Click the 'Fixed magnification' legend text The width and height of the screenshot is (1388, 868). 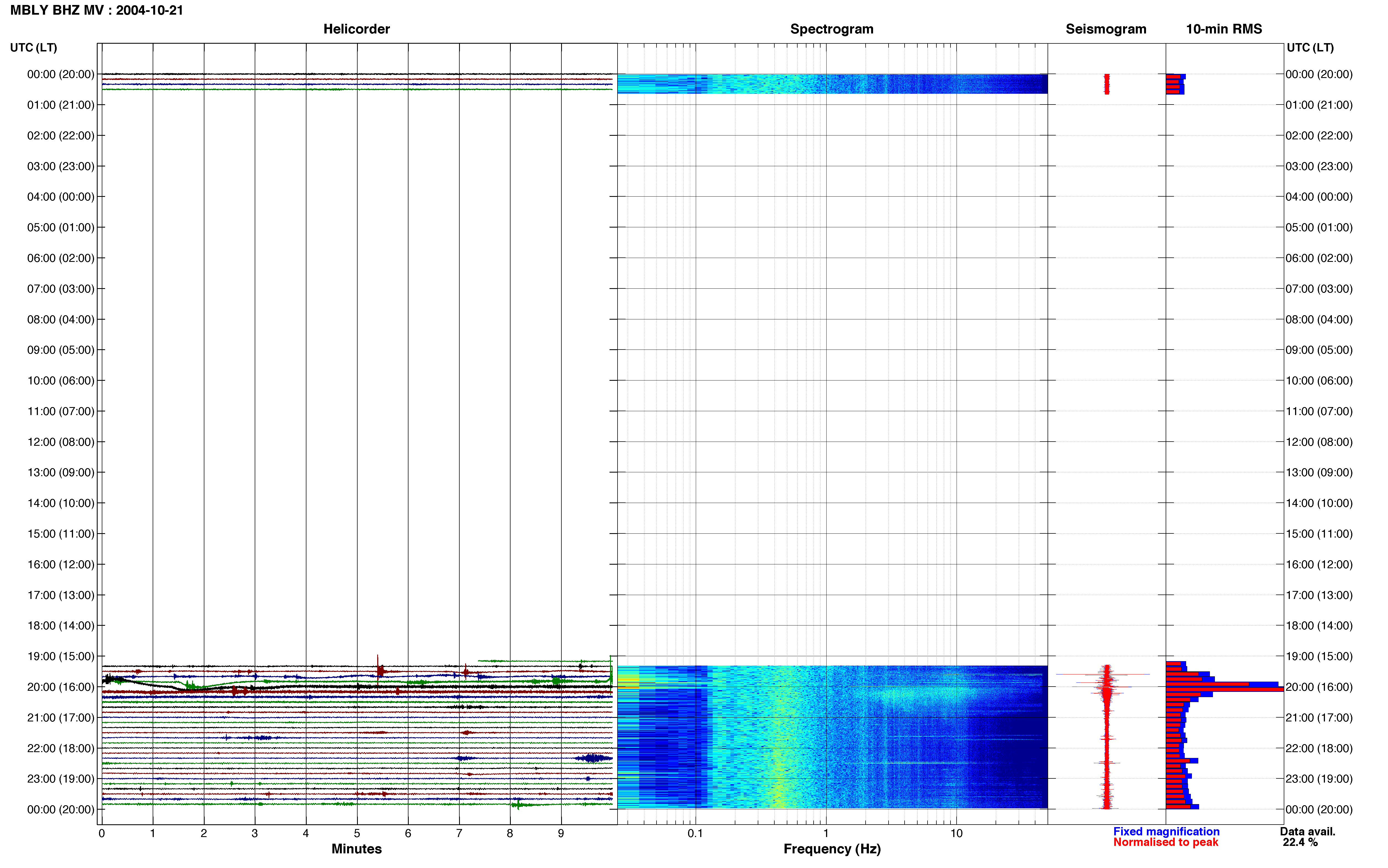(x=1166, y=831)
